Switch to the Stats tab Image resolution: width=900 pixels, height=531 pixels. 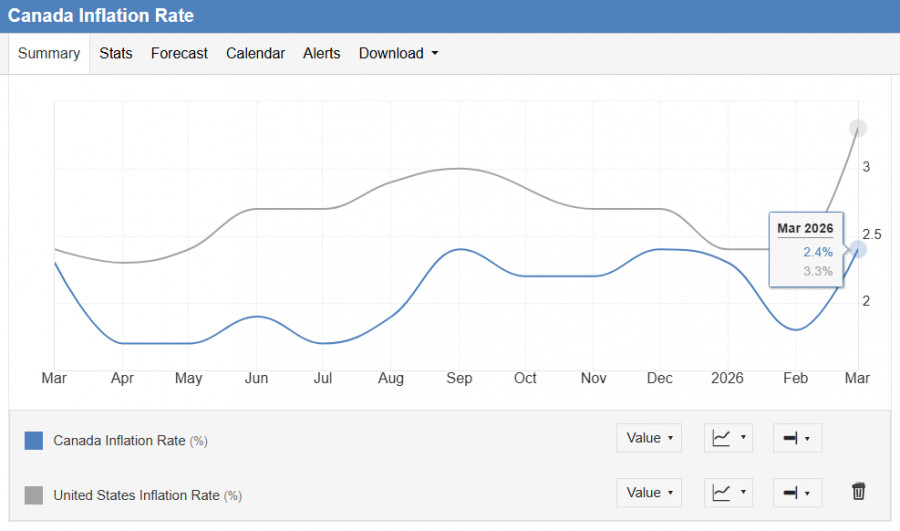point(116,54)
